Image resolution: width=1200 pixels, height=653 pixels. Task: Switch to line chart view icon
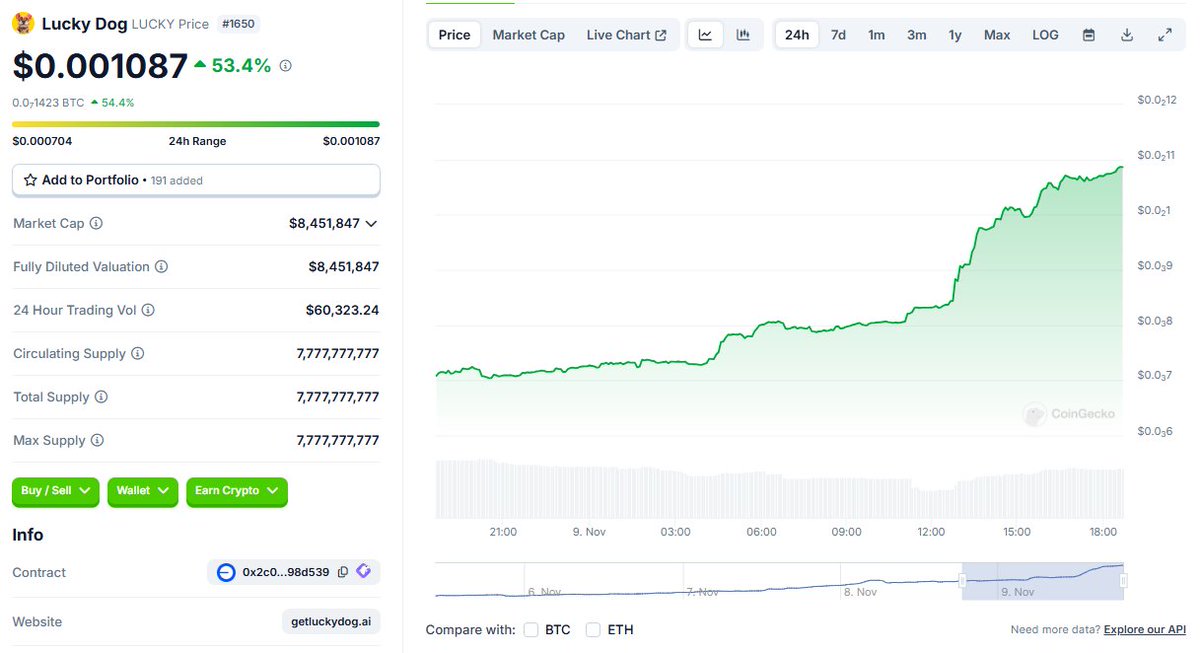click(705, 35)
